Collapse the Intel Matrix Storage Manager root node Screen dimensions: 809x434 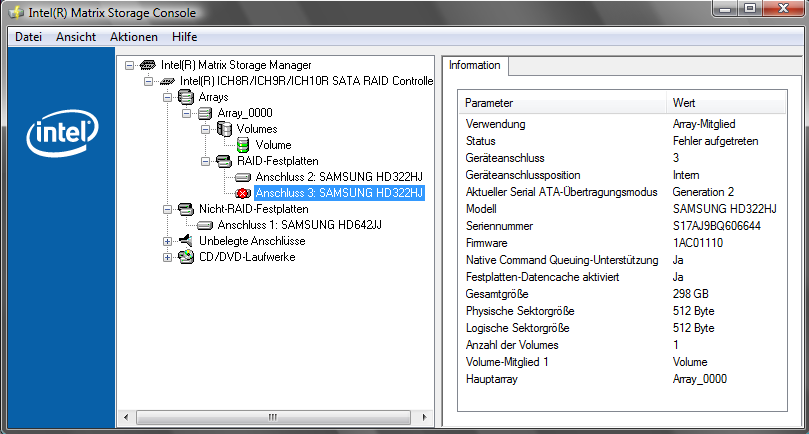pos(130,65)
